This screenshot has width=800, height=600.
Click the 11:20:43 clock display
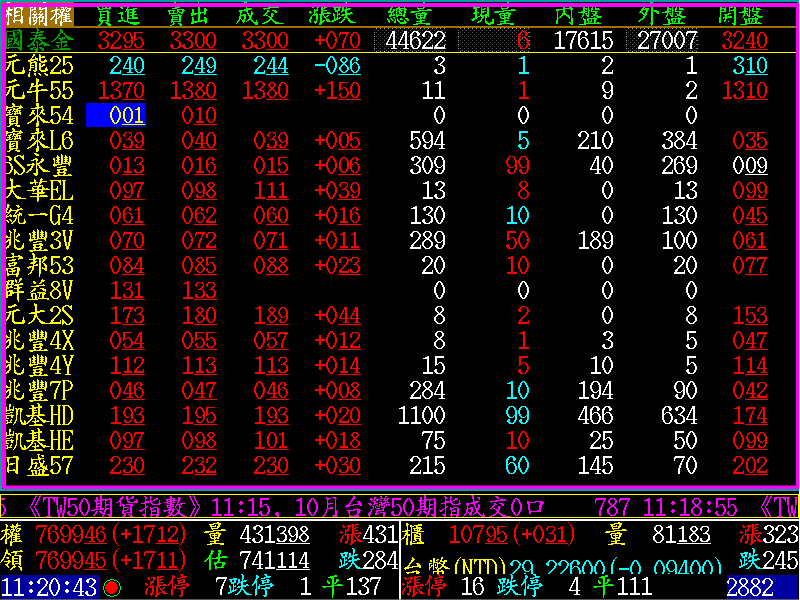[50, 586]
